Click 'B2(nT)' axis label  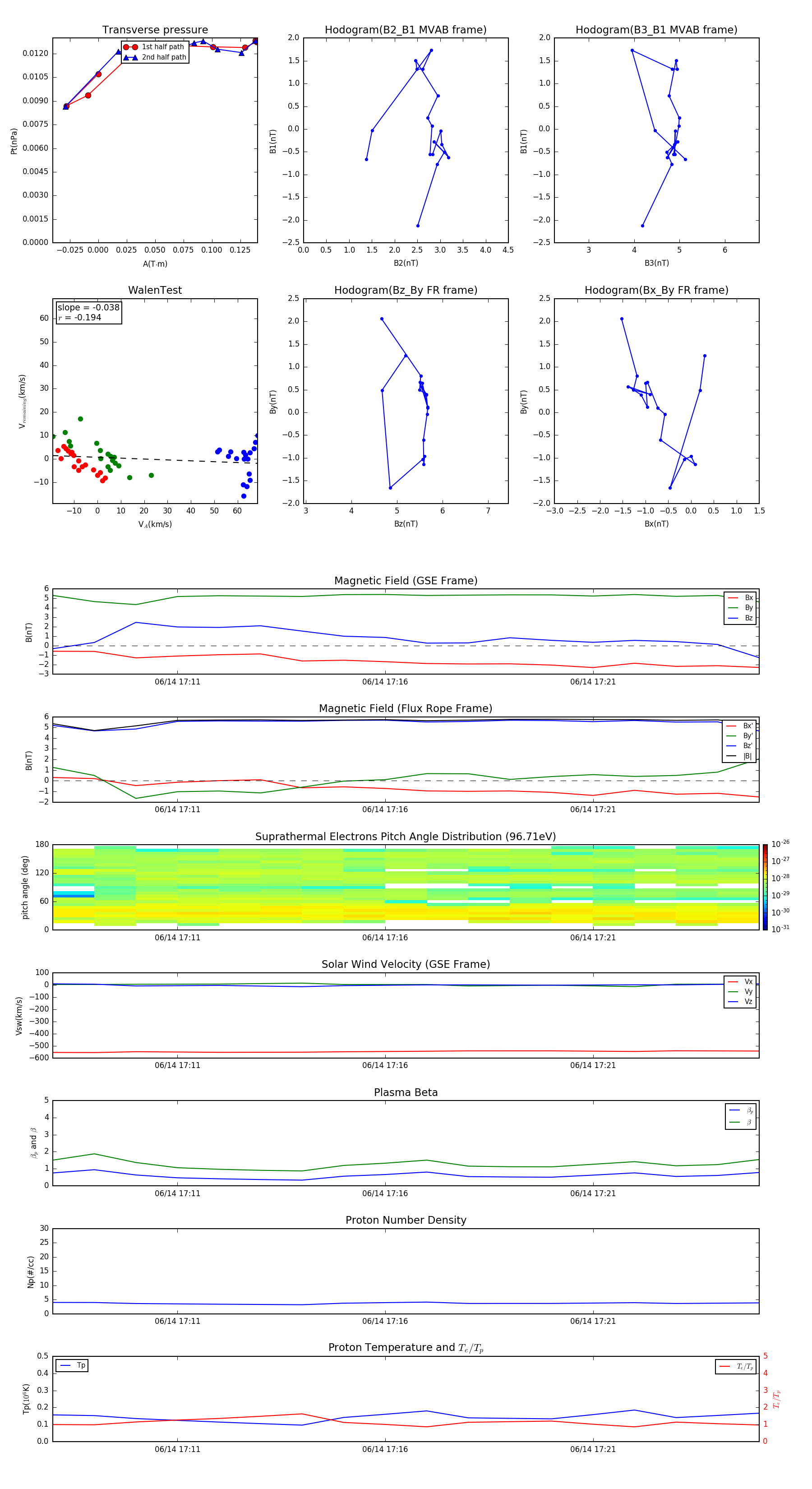406,263
